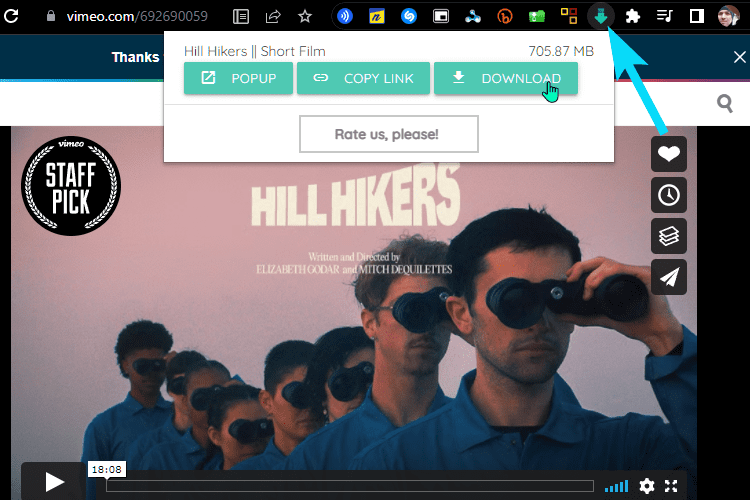The width and height of the screenshot is (750, 500).
Task: Click the Thanks banner text
Action: tap(136, 57)
